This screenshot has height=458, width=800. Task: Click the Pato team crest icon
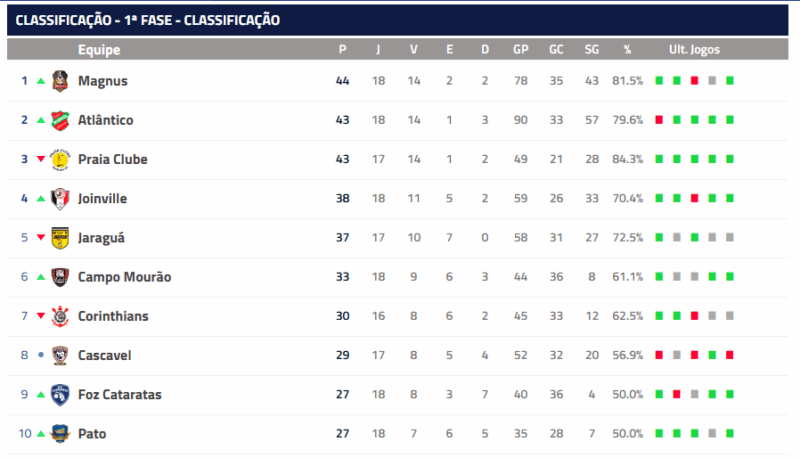(61, 433)
